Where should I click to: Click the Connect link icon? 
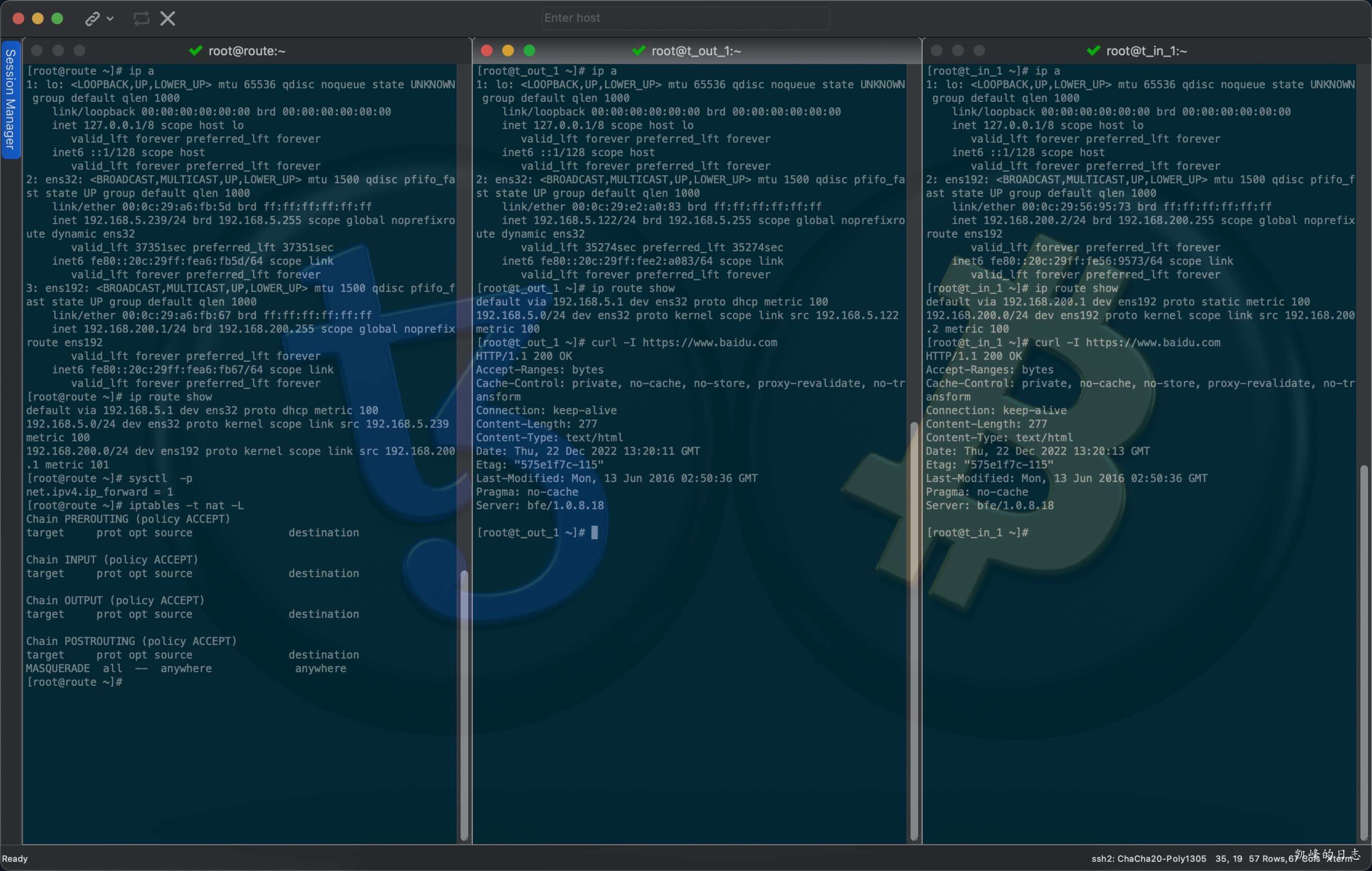92,19
